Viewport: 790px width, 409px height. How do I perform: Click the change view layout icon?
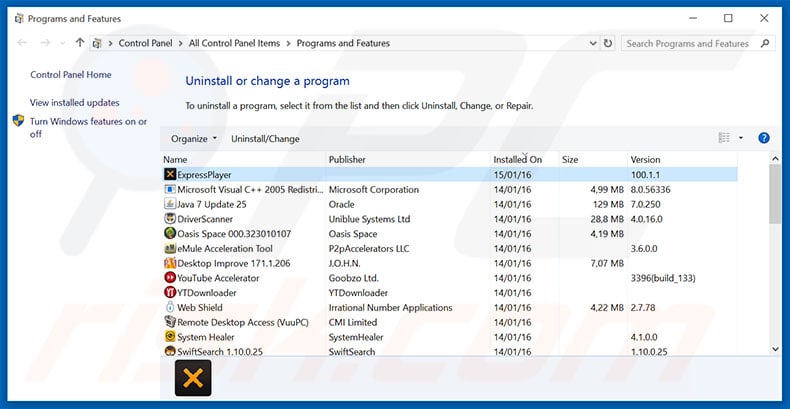724,138
